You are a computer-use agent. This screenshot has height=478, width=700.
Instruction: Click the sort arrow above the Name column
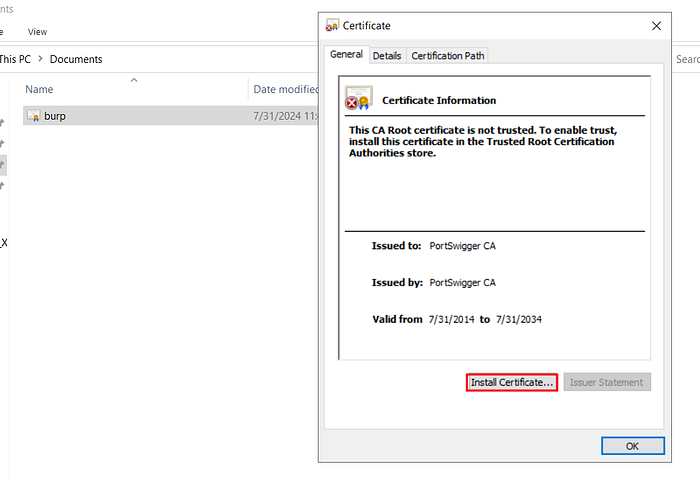point(134,80)
